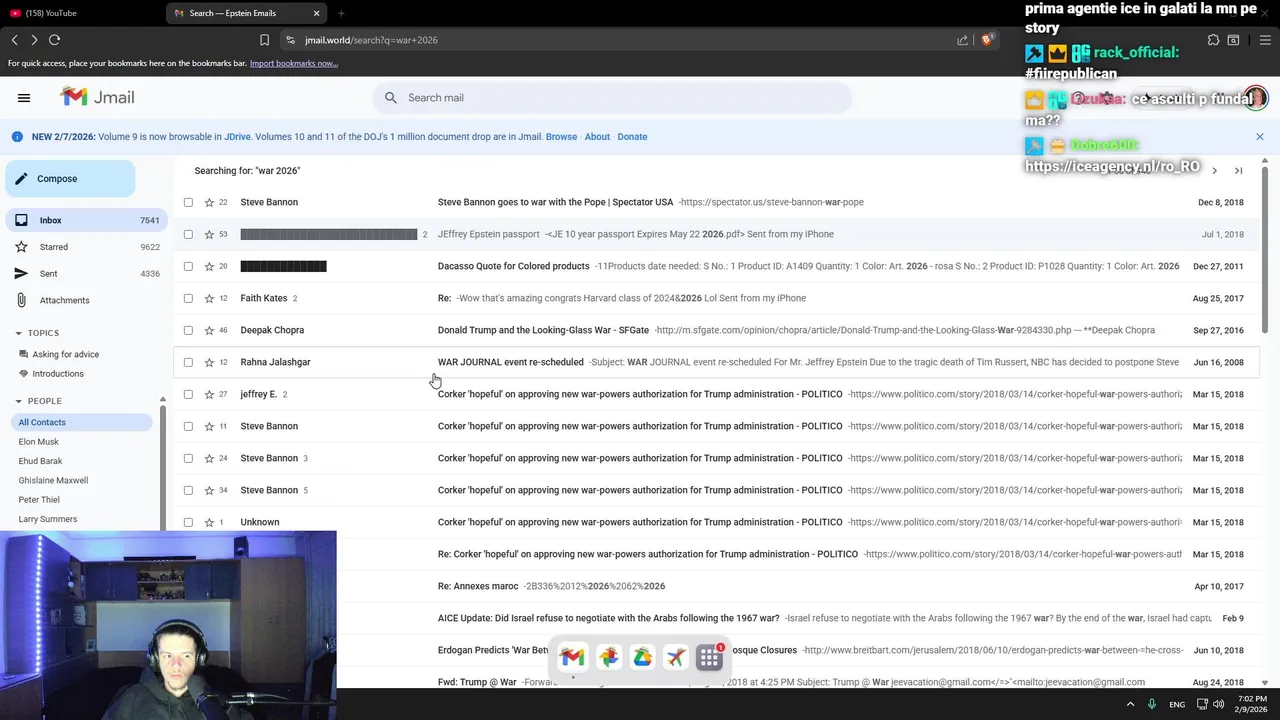The width and height of the screenshot is (1280, 720).
Task: Star the Faith Kates email
Action: 209,298
